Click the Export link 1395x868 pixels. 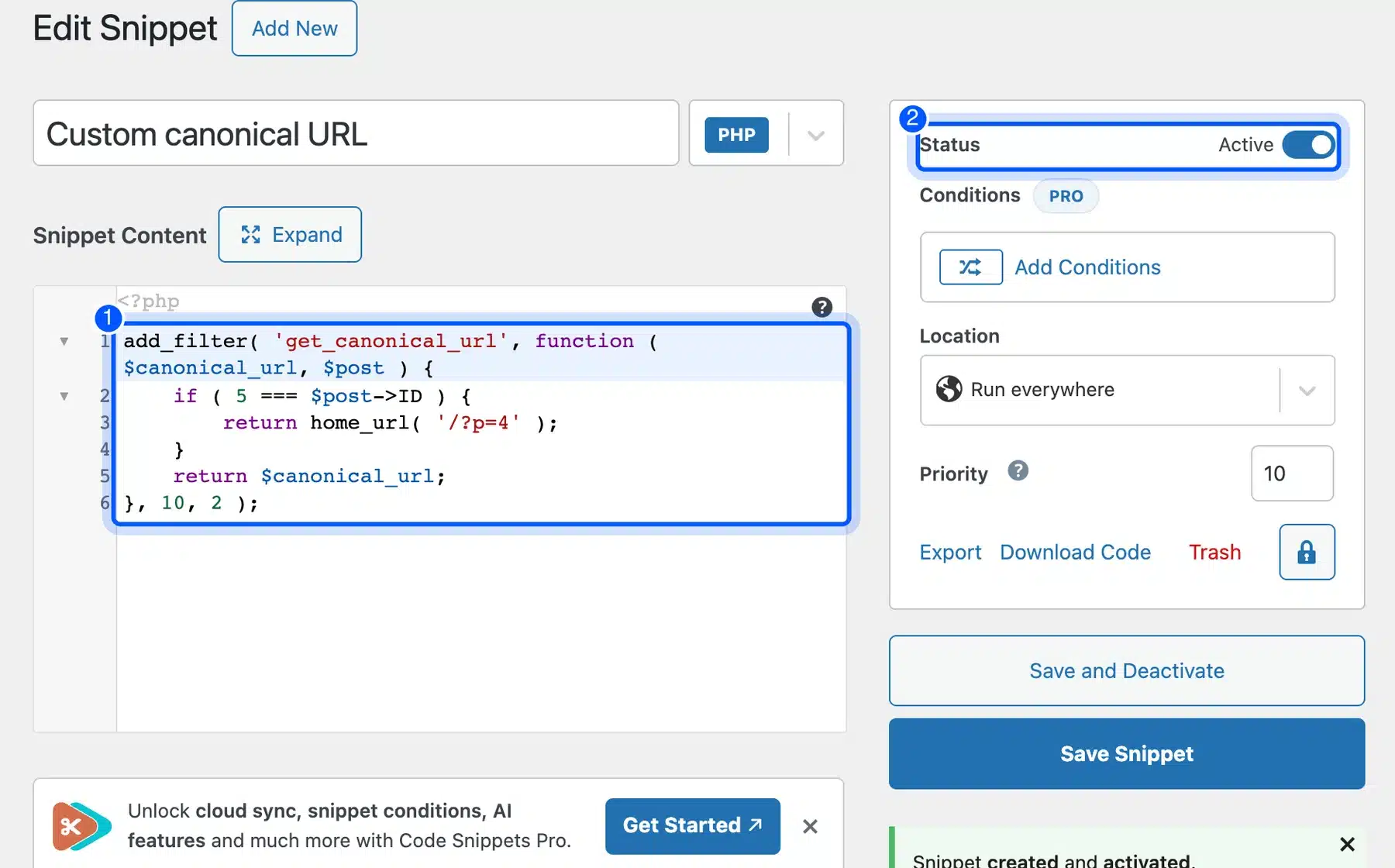pyautogui.click(x=950, y=553)
